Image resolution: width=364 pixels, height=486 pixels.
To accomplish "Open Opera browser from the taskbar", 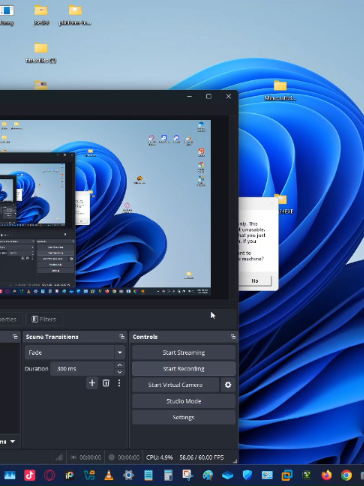I will point(49,475).
